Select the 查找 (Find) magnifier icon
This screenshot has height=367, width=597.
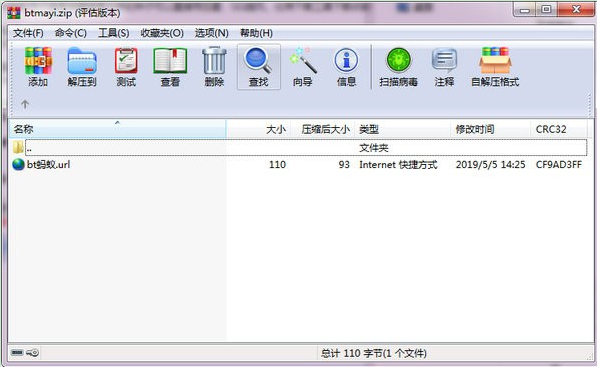click(x=259, y=67)
